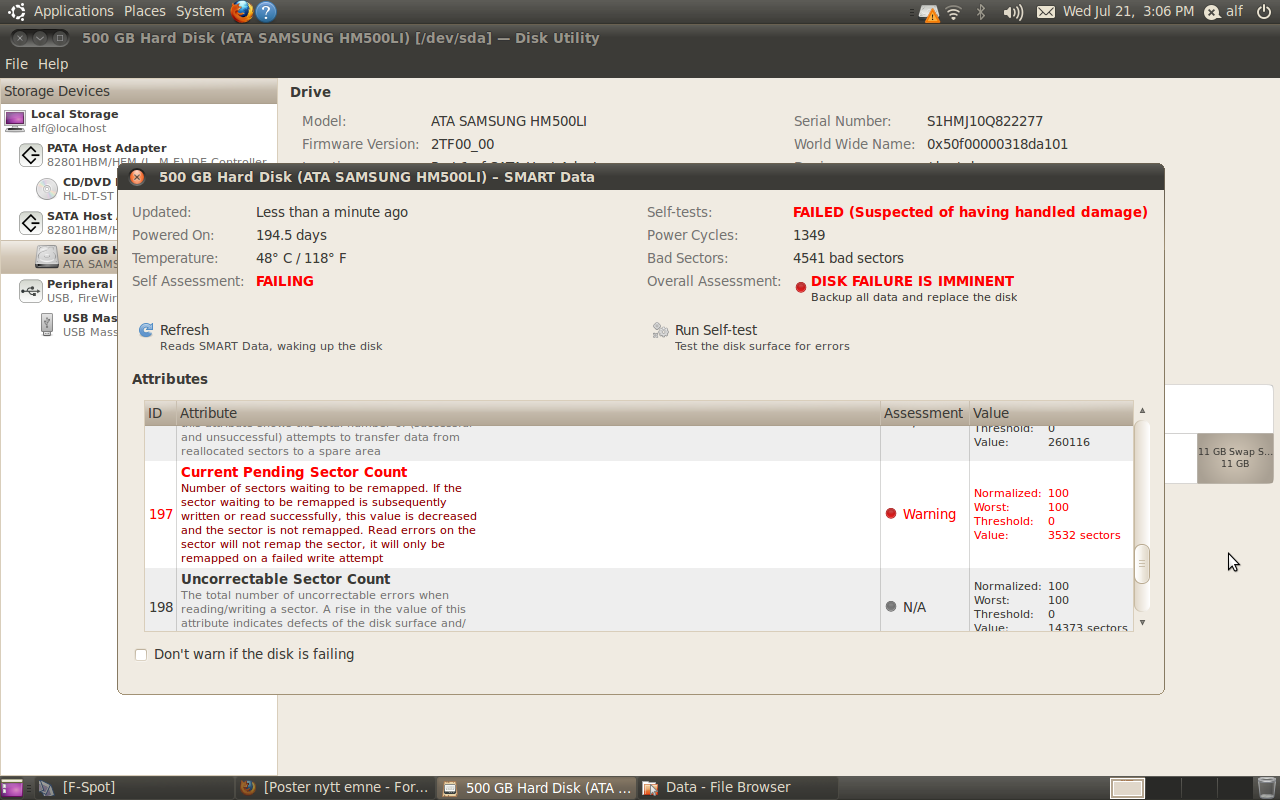Open the Applications menu
Image resolution: width=1280 pixels, height=800 pixels.
74,11
